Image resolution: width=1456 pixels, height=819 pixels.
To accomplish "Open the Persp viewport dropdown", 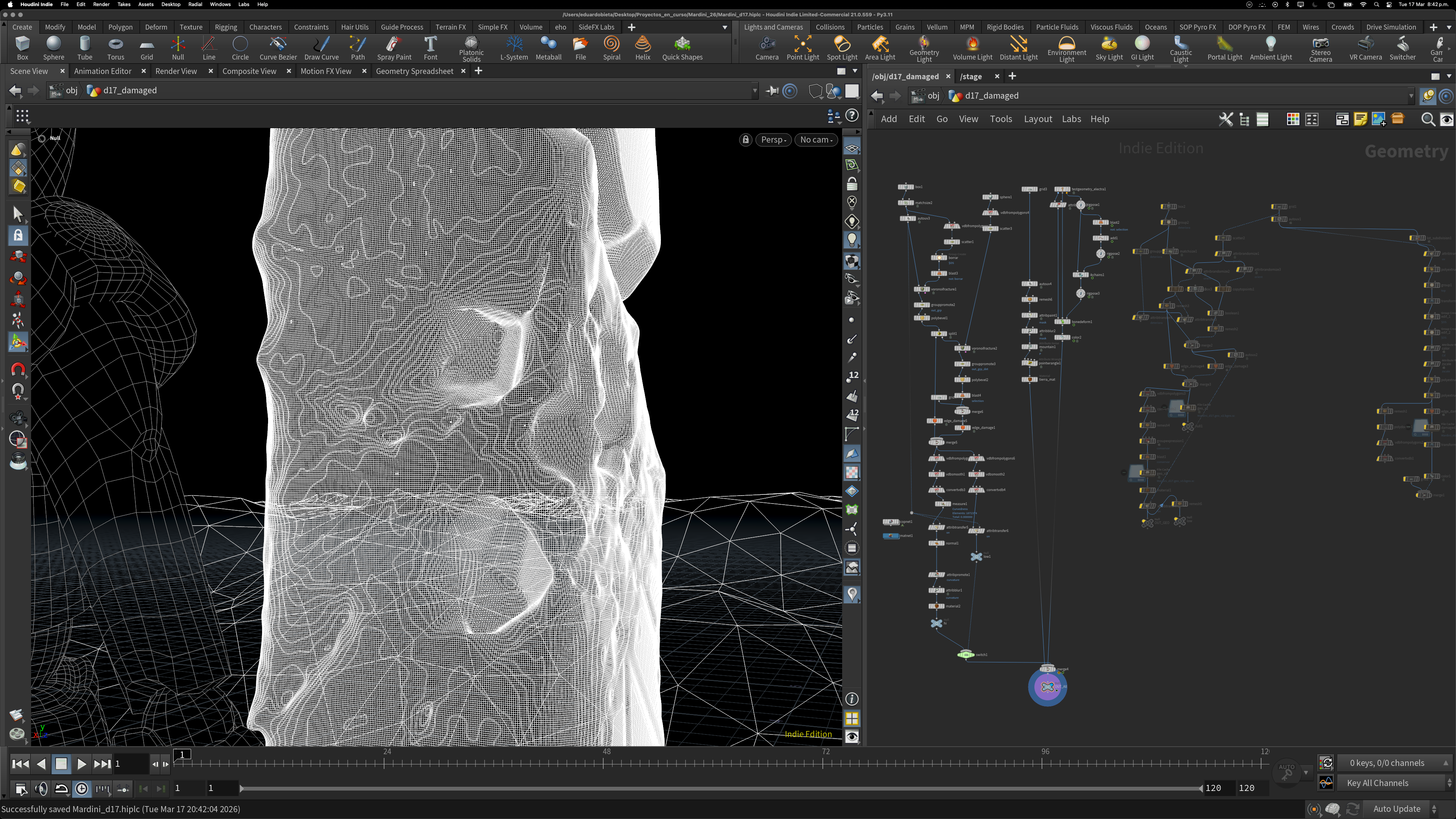I will tap(773, 140).
